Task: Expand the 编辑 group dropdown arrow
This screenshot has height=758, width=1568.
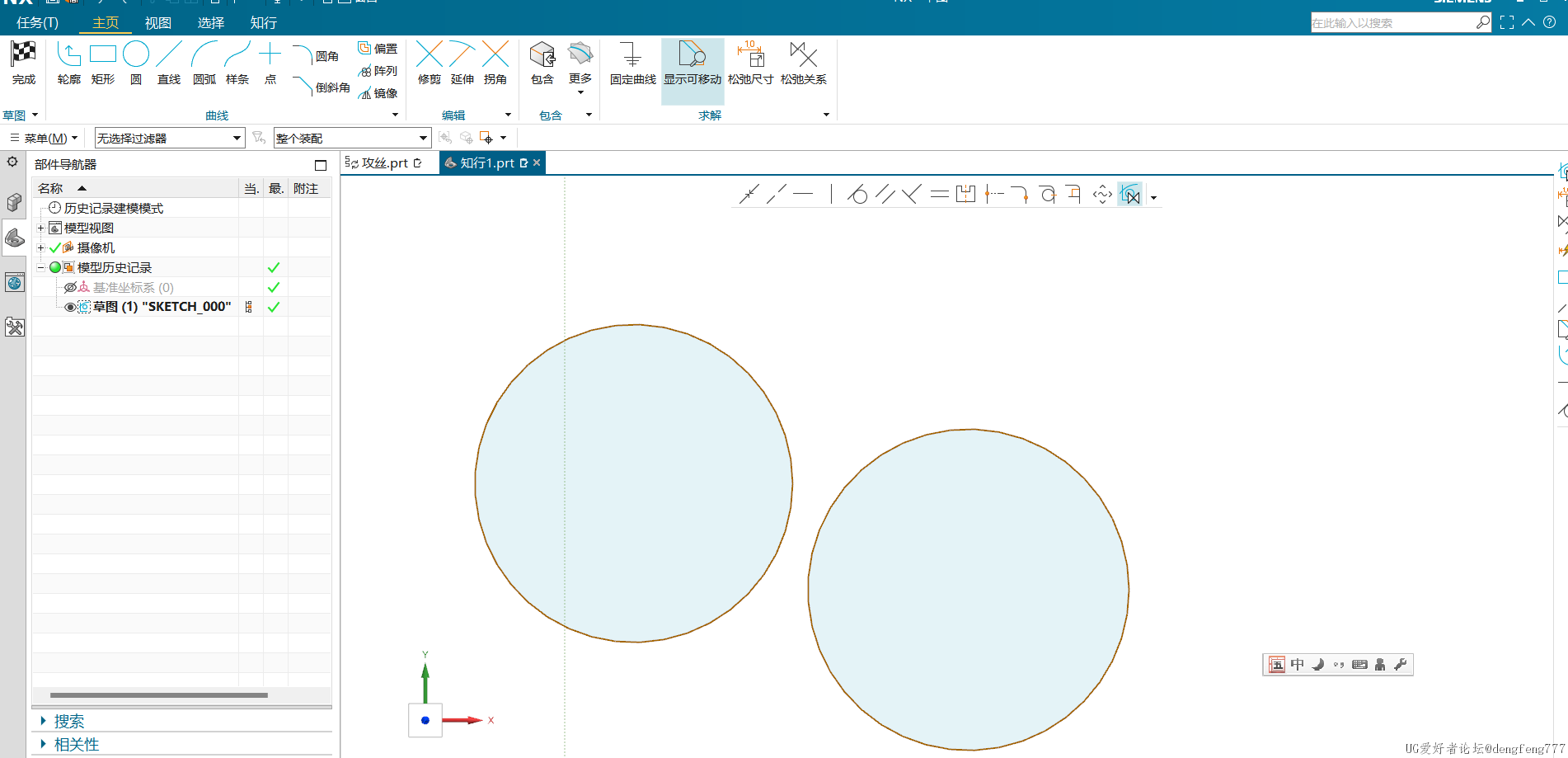Action: pyautogui.click(x=508, y=115)
